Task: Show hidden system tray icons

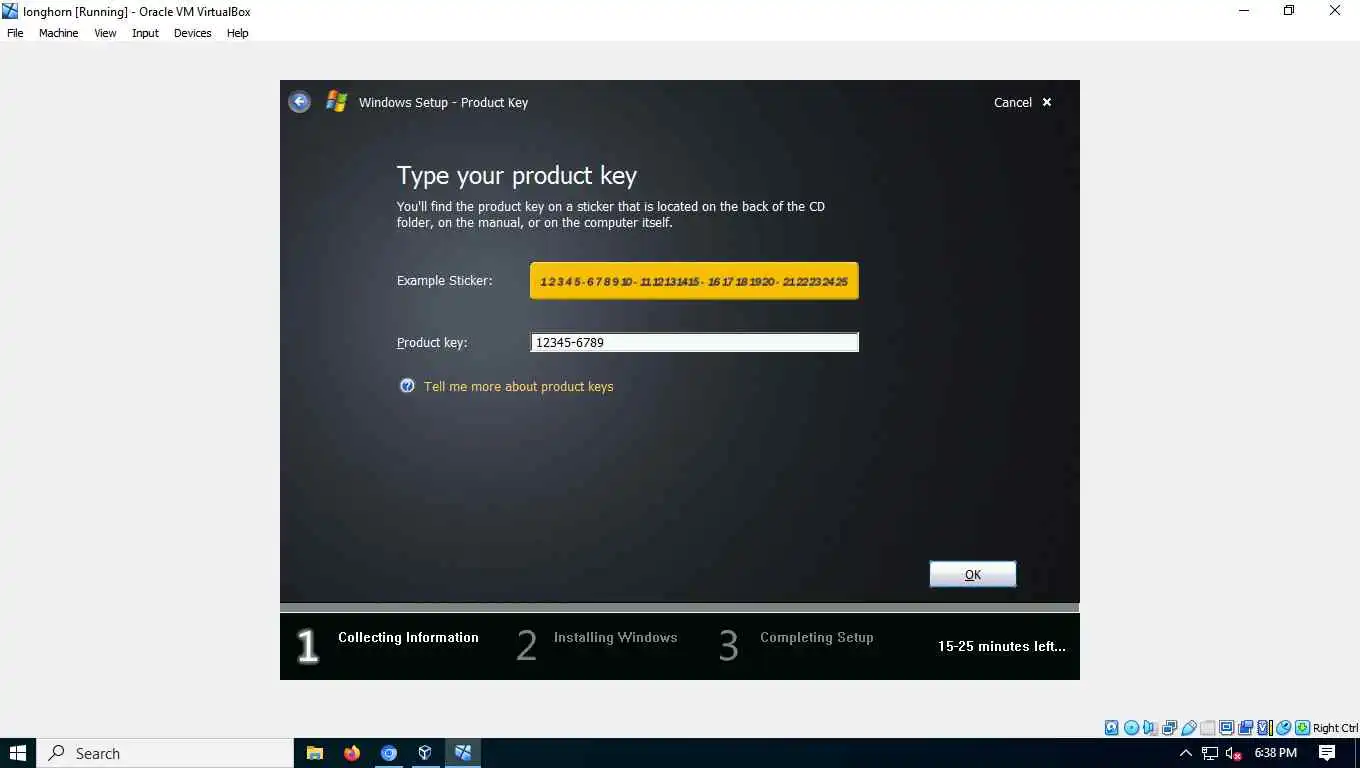Action: (x=1186, y=753)
